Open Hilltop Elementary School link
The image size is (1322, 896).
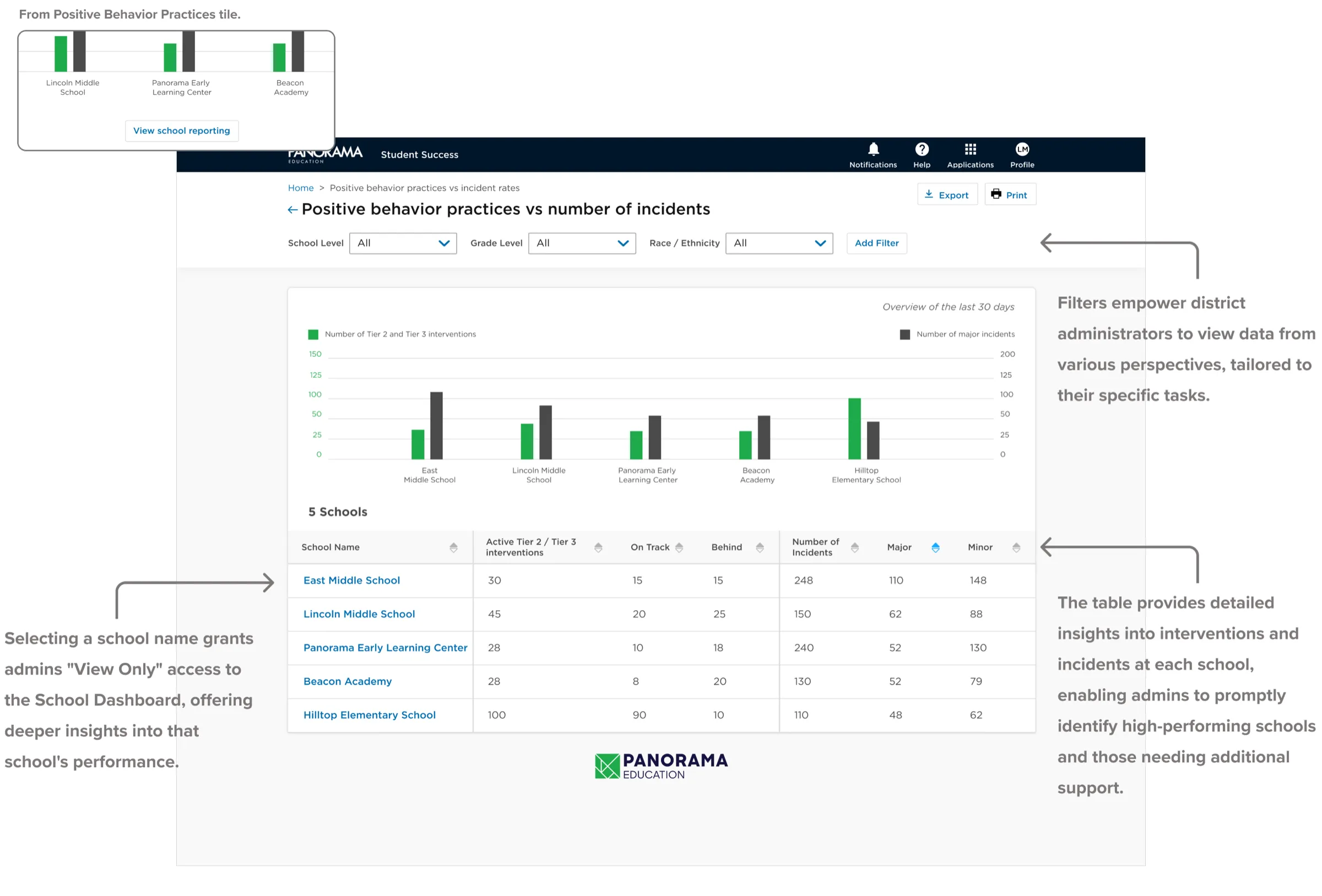[x=369, y=714]
